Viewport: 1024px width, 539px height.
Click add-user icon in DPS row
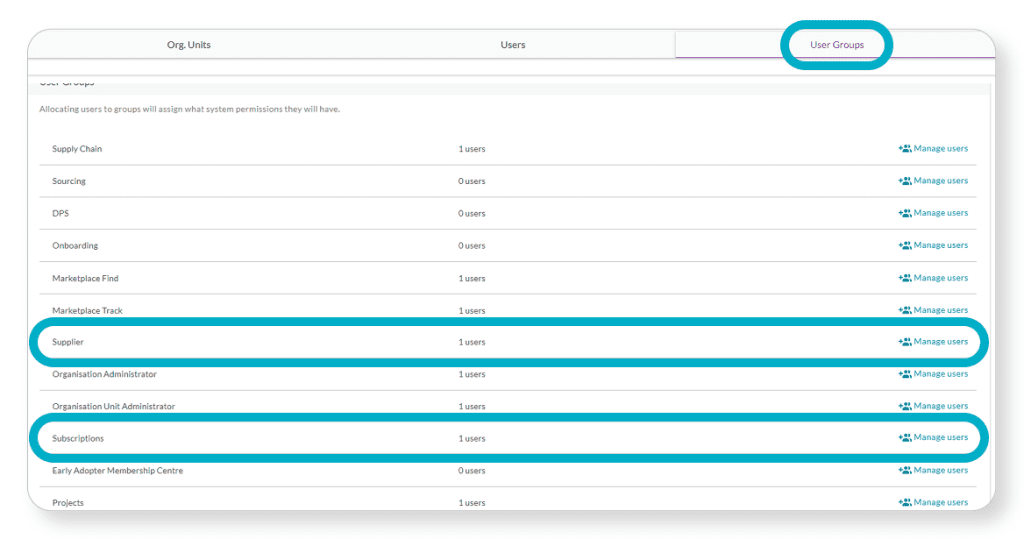905,213
